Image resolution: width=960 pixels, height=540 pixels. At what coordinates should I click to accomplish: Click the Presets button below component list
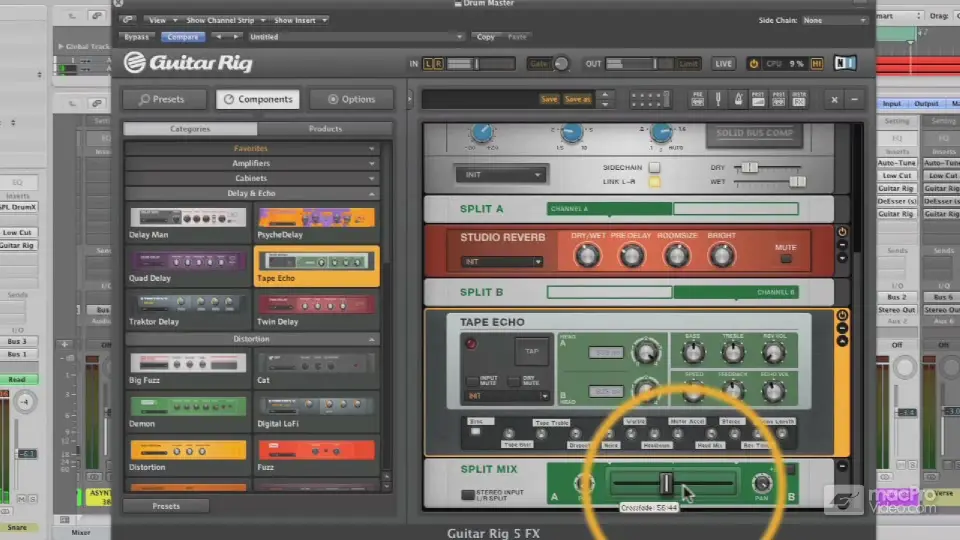(x=166, y=506)
